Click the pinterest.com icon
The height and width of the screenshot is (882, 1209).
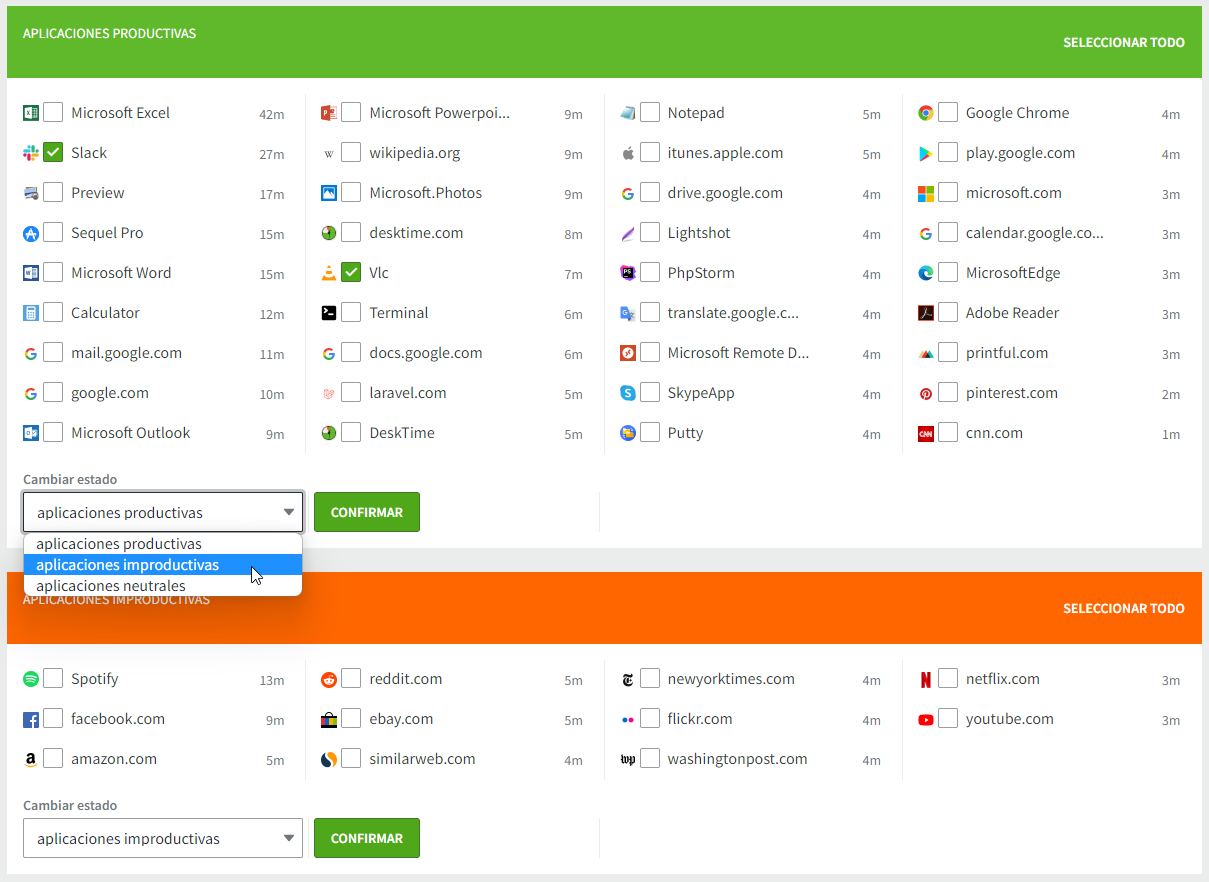coord(926,393)
